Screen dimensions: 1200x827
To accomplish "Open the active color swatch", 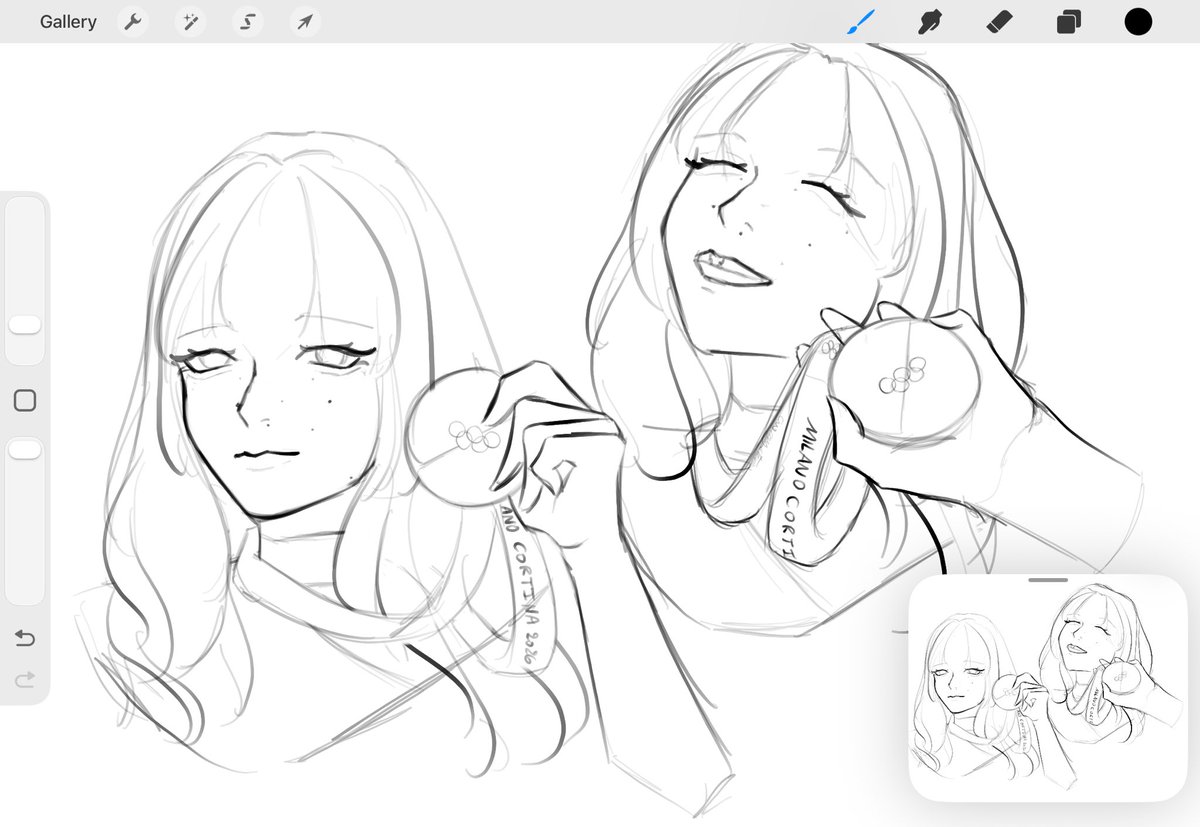I will (1138, 21).
